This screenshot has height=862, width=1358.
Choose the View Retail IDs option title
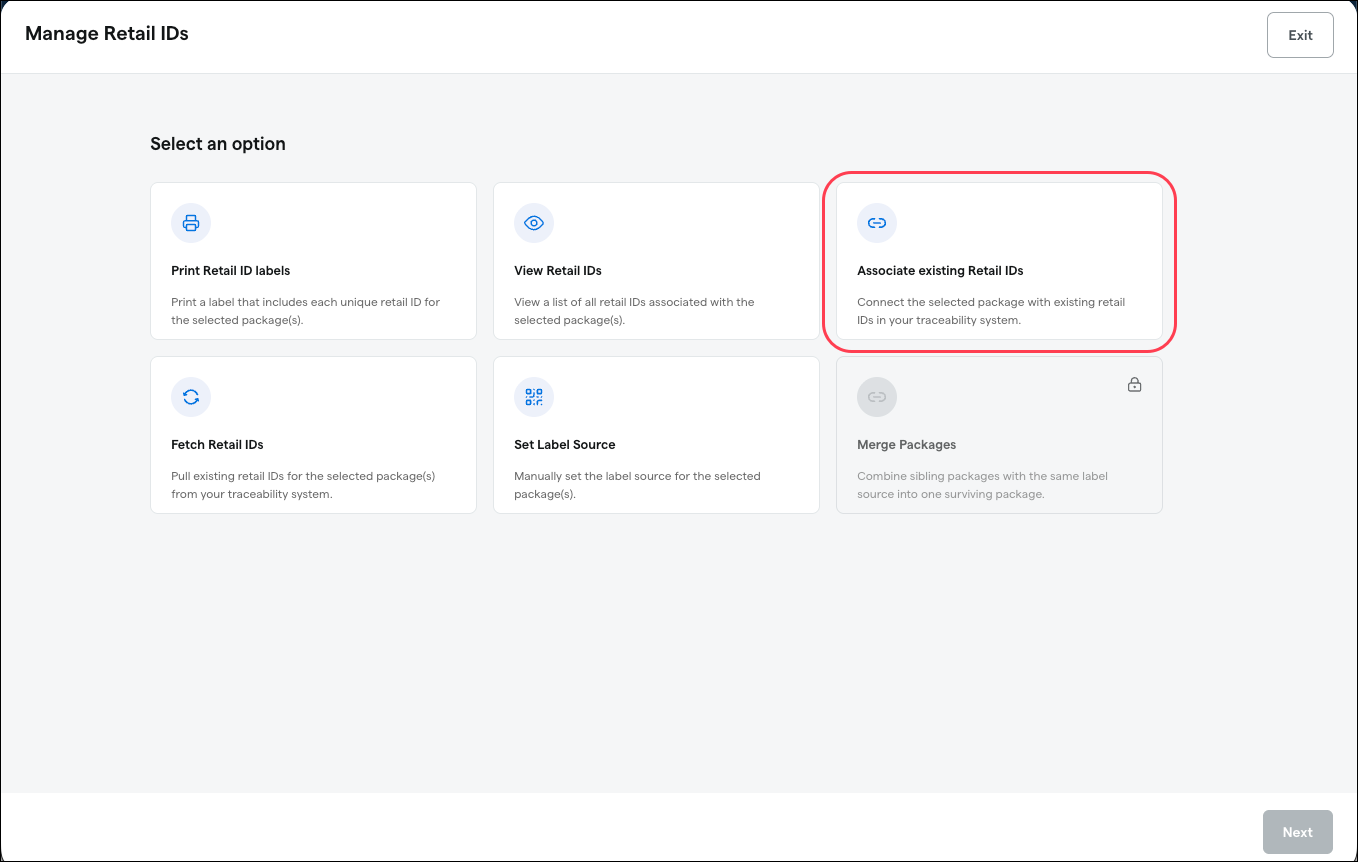pyautogui.click(x=558, y=271)
